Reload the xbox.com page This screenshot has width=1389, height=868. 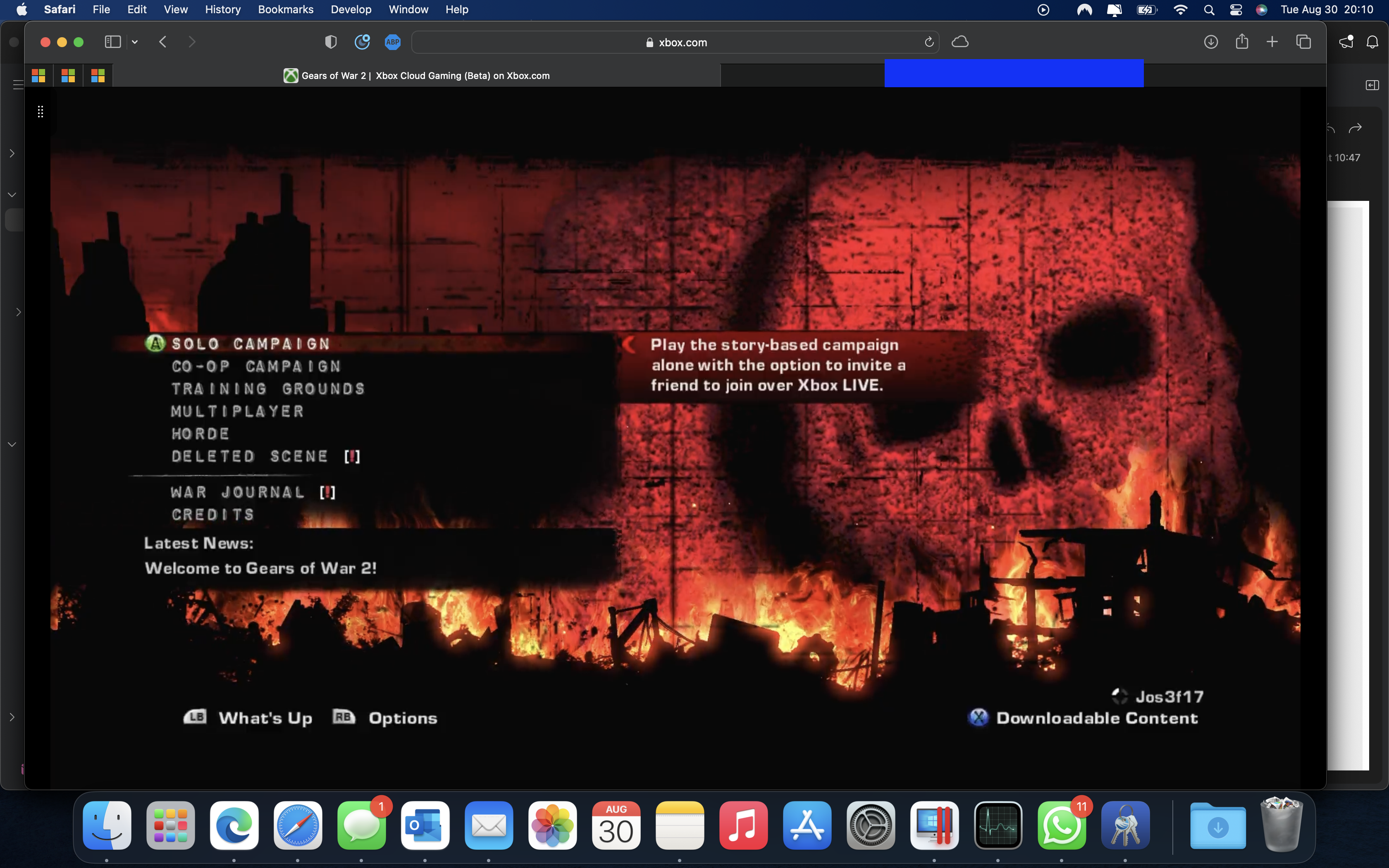928,42
